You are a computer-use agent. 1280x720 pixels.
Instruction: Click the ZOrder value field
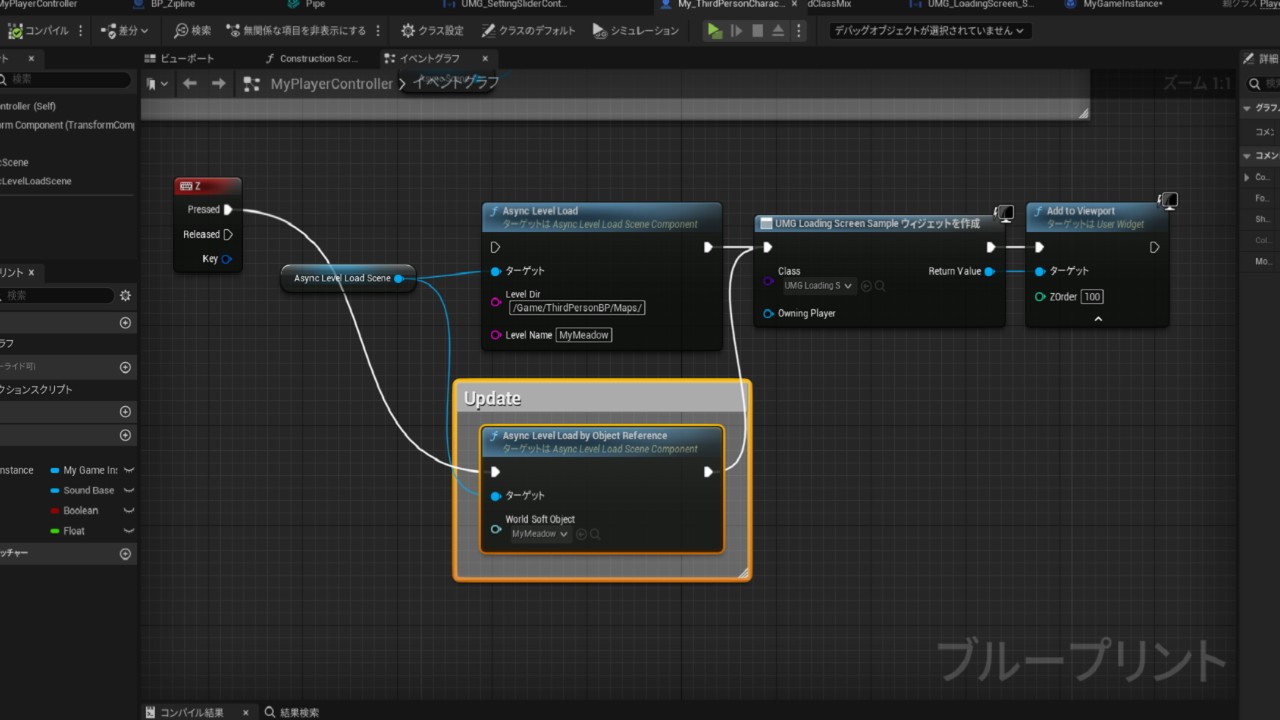pos(1092,297)
